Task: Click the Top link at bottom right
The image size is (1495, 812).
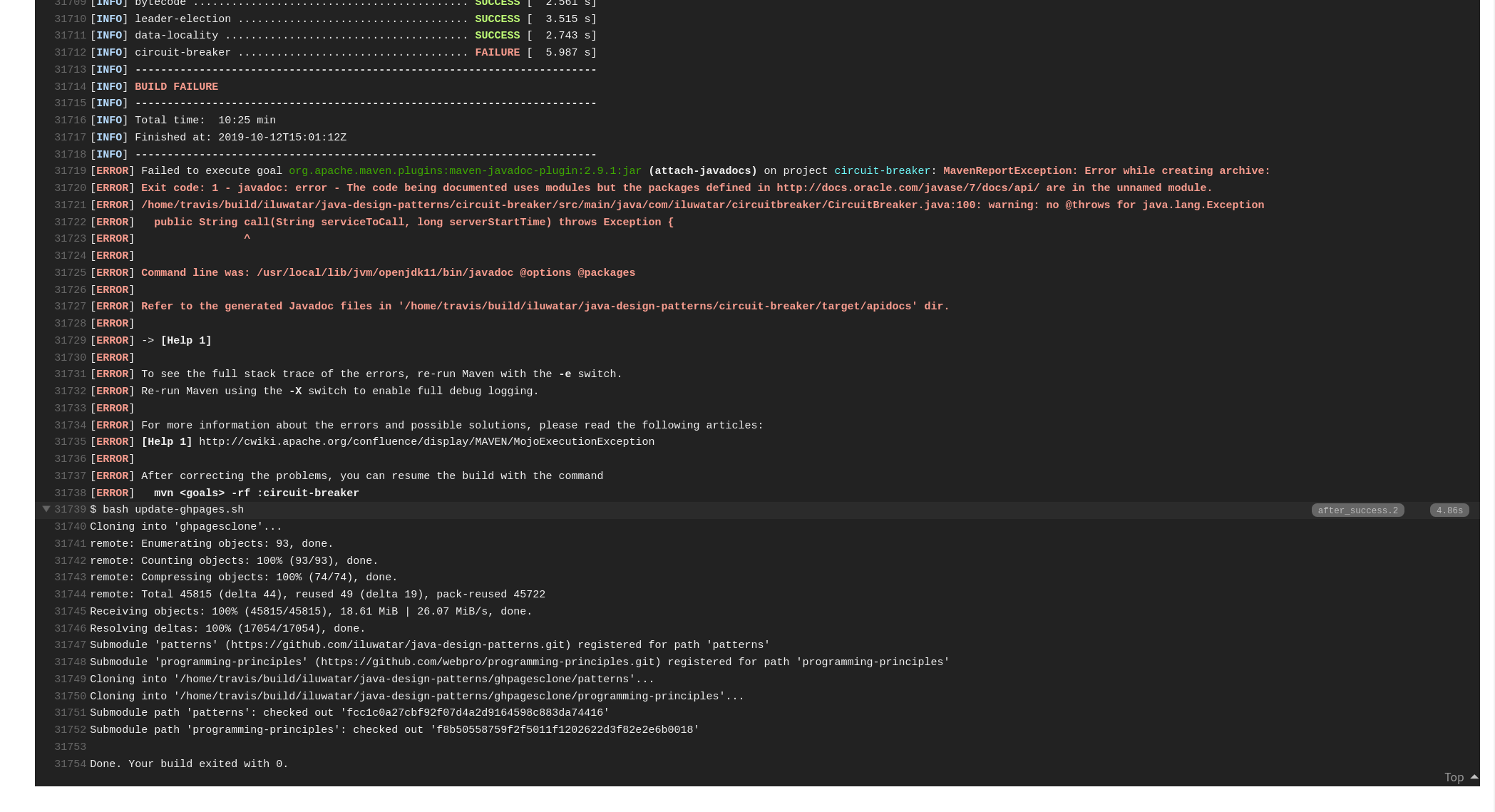Action: click(1454, 778)
